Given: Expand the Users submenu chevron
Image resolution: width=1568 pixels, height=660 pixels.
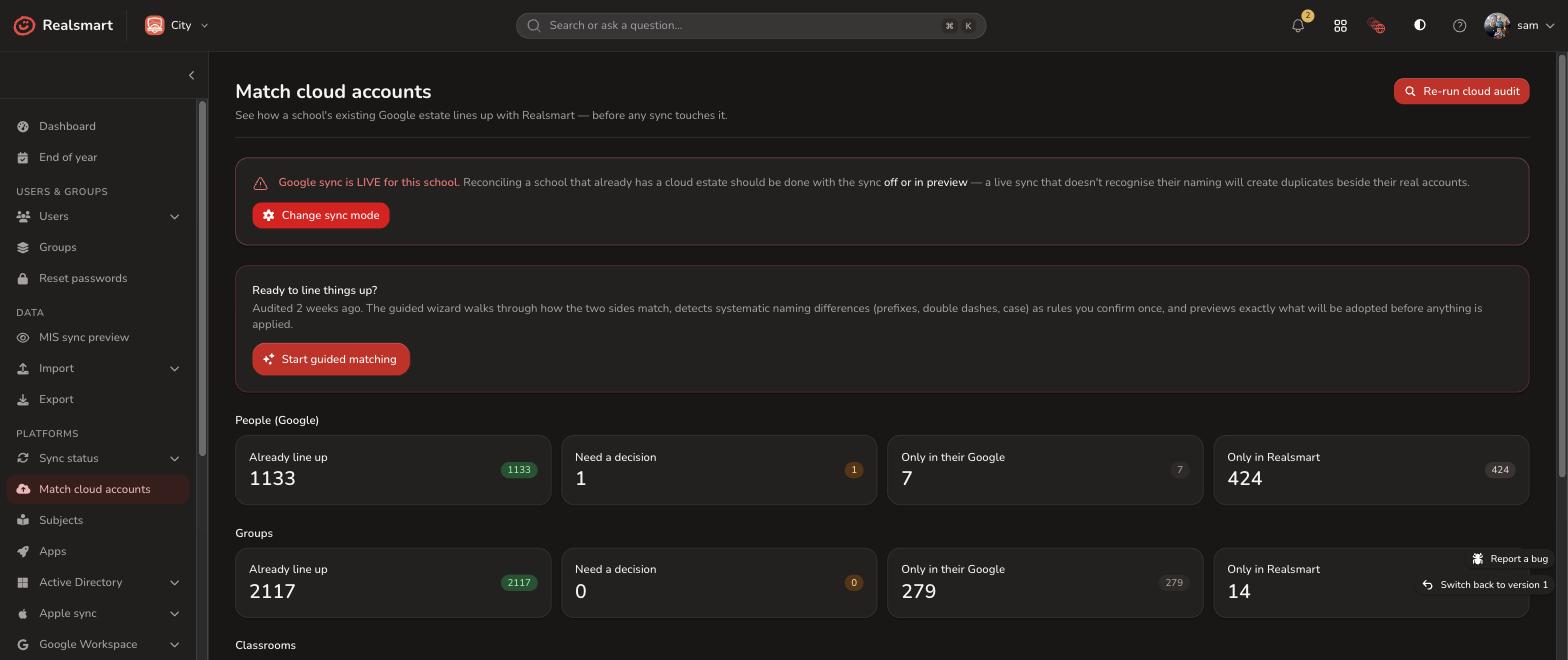Looking at the screenshot, I should 174,216.
